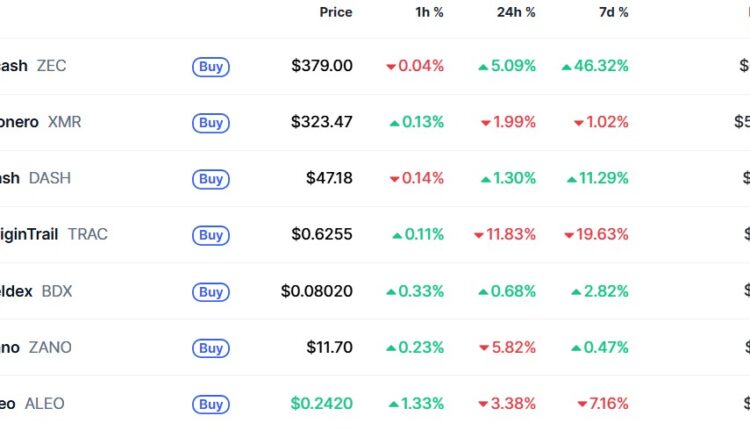
Task: Select the Buy button for BDX
Action: click(210, 292)
